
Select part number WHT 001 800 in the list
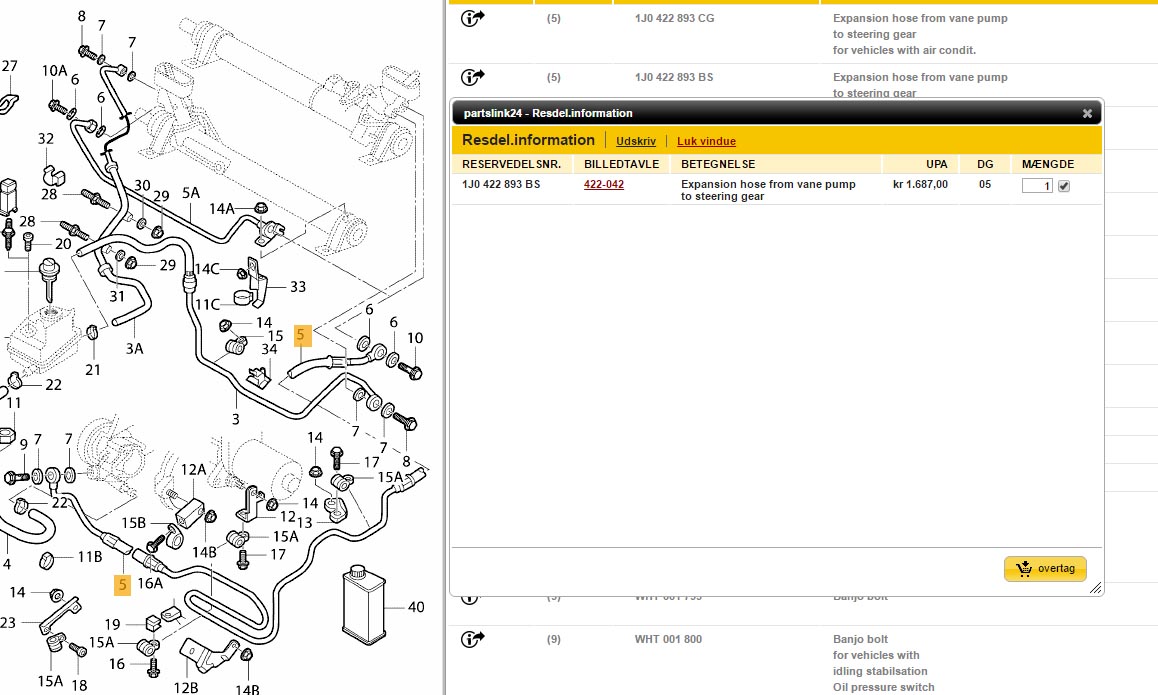(x=668, y=639)
